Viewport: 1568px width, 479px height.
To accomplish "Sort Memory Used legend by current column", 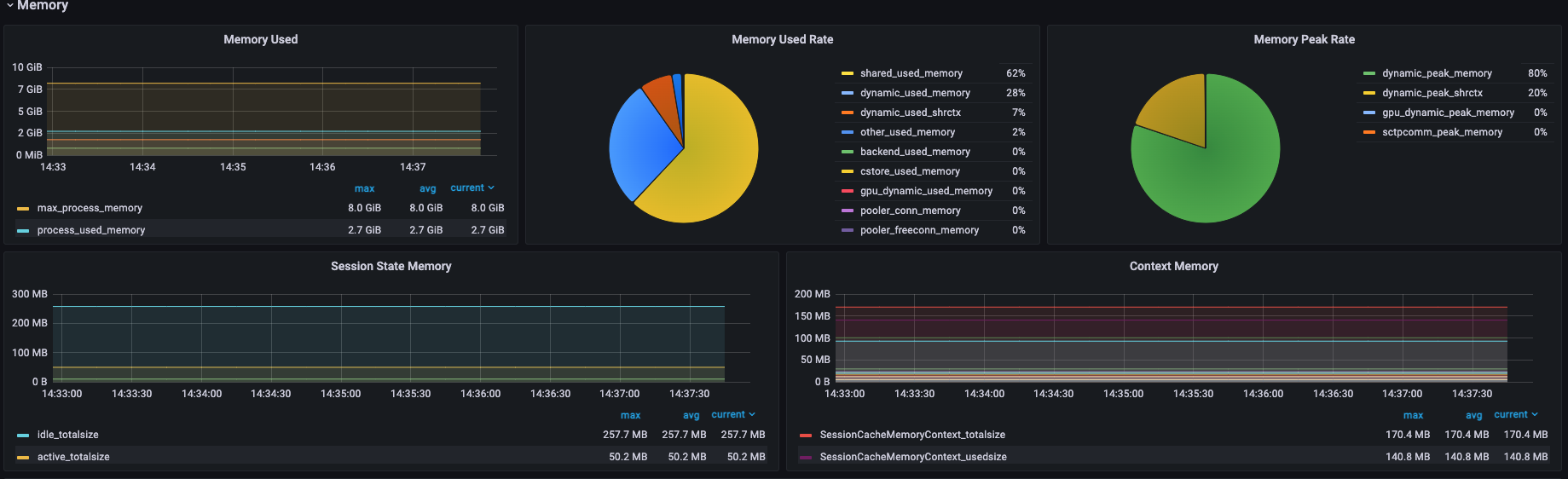I will tap(472, 188).
